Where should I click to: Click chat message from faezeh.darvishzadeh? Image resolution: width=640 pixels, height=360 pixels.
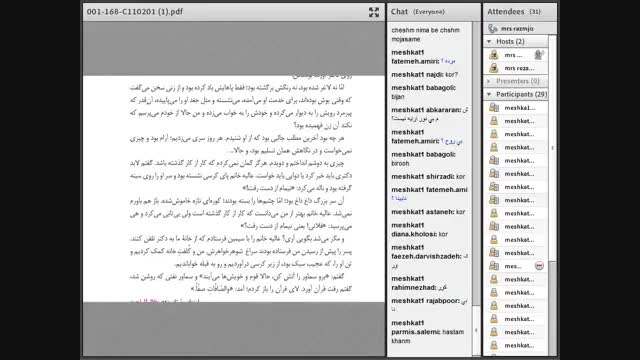click(x=429, y=257)
